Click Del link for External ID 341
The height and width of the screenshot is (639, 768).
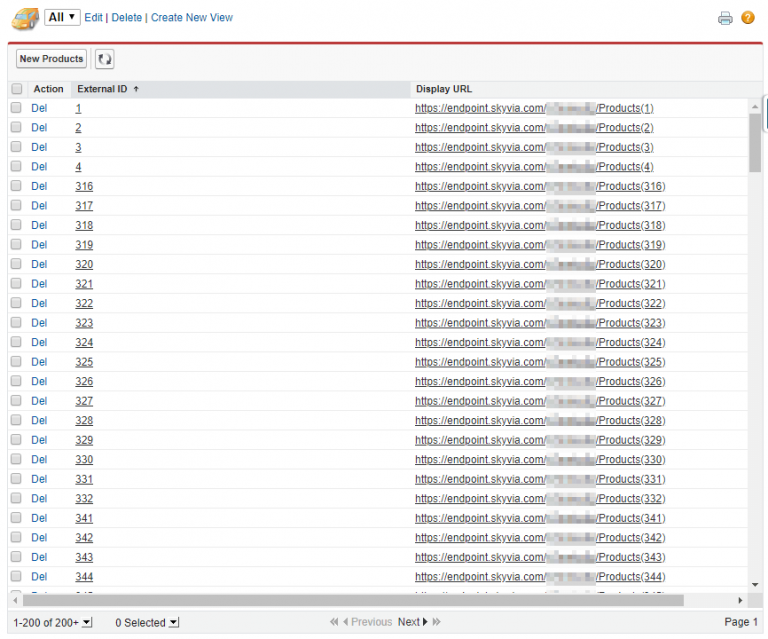coord(39,518)
